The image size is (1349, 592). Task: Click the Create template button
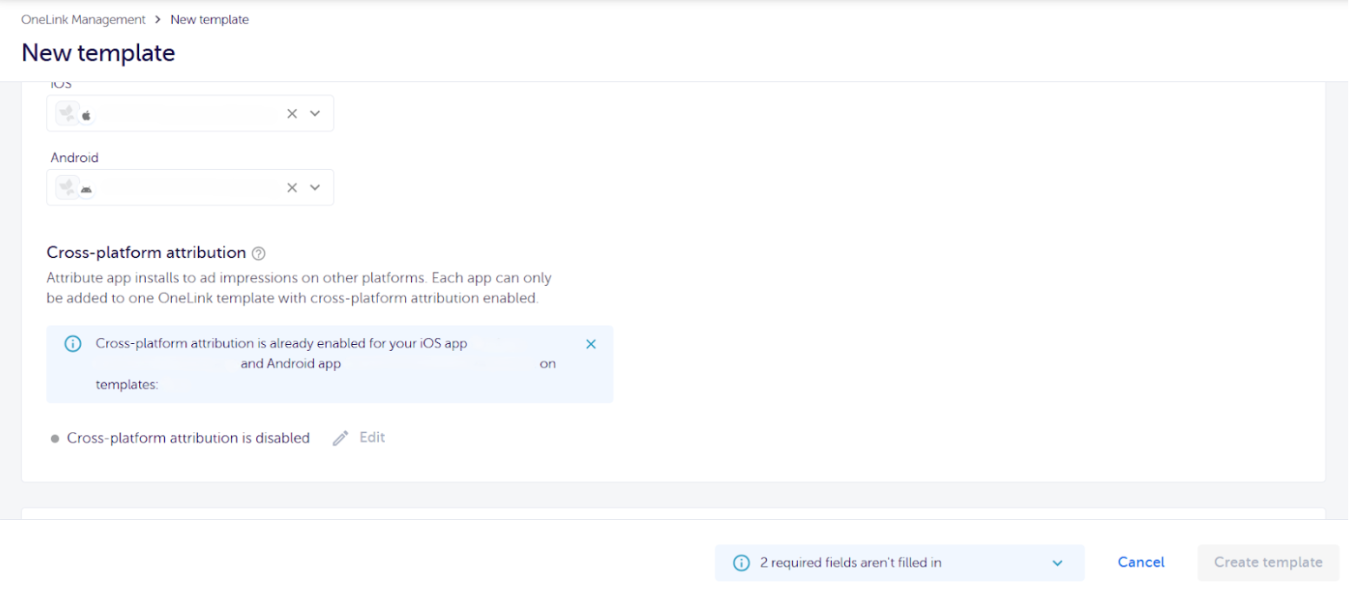pyautogui.click(x=1267, y=562)
